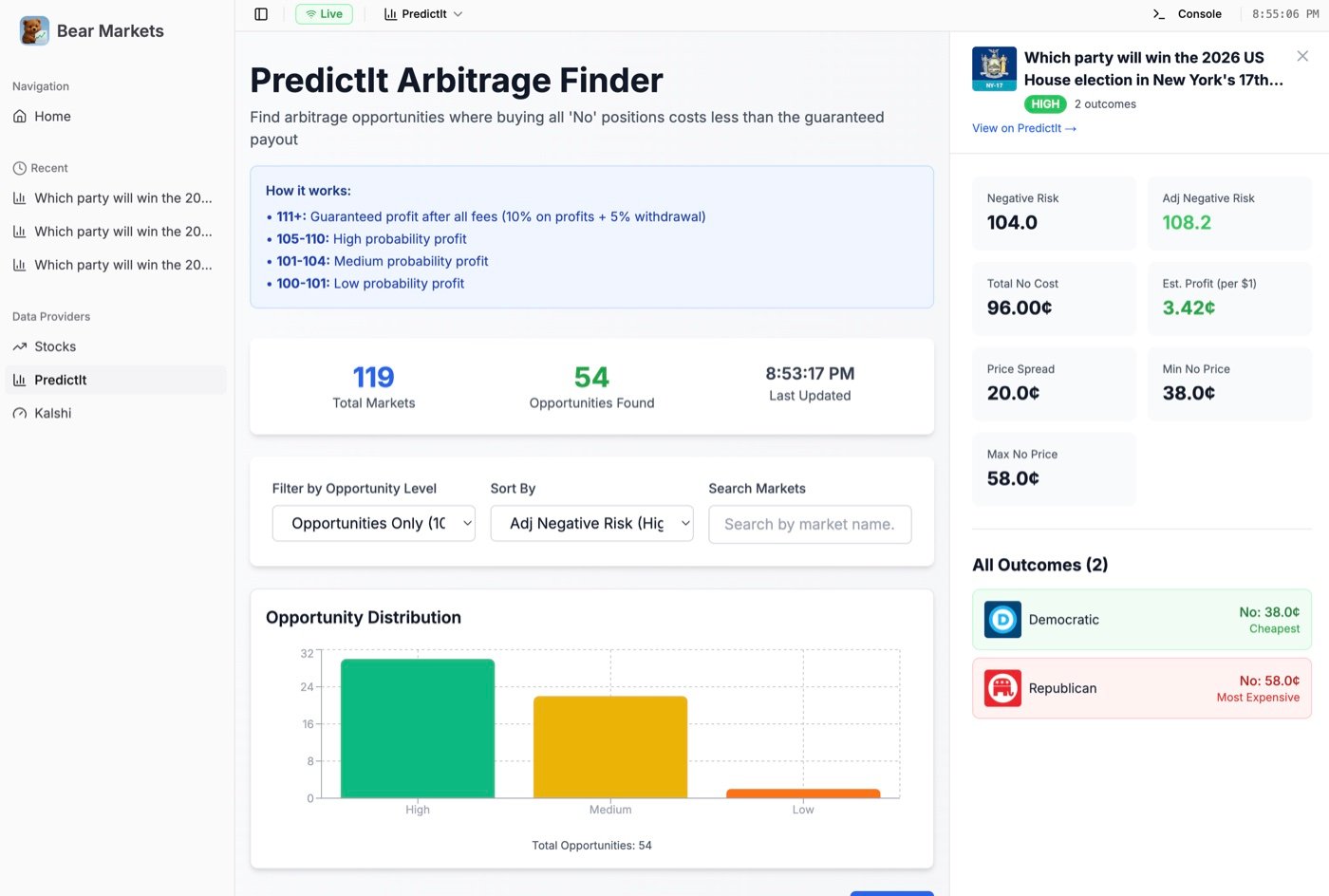1329x896 pixels.
Task: Click the Home navigation icon
Action: point(19,116)
